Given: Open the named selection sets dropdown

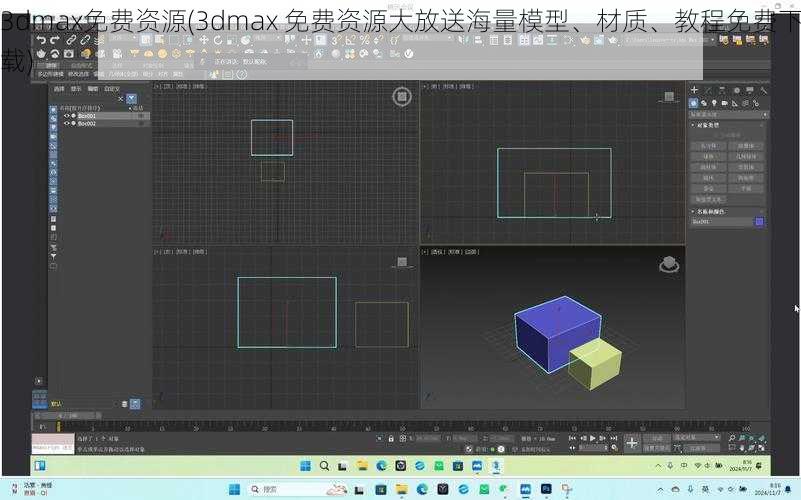Looking at the screenshot, I should [428, 39].
